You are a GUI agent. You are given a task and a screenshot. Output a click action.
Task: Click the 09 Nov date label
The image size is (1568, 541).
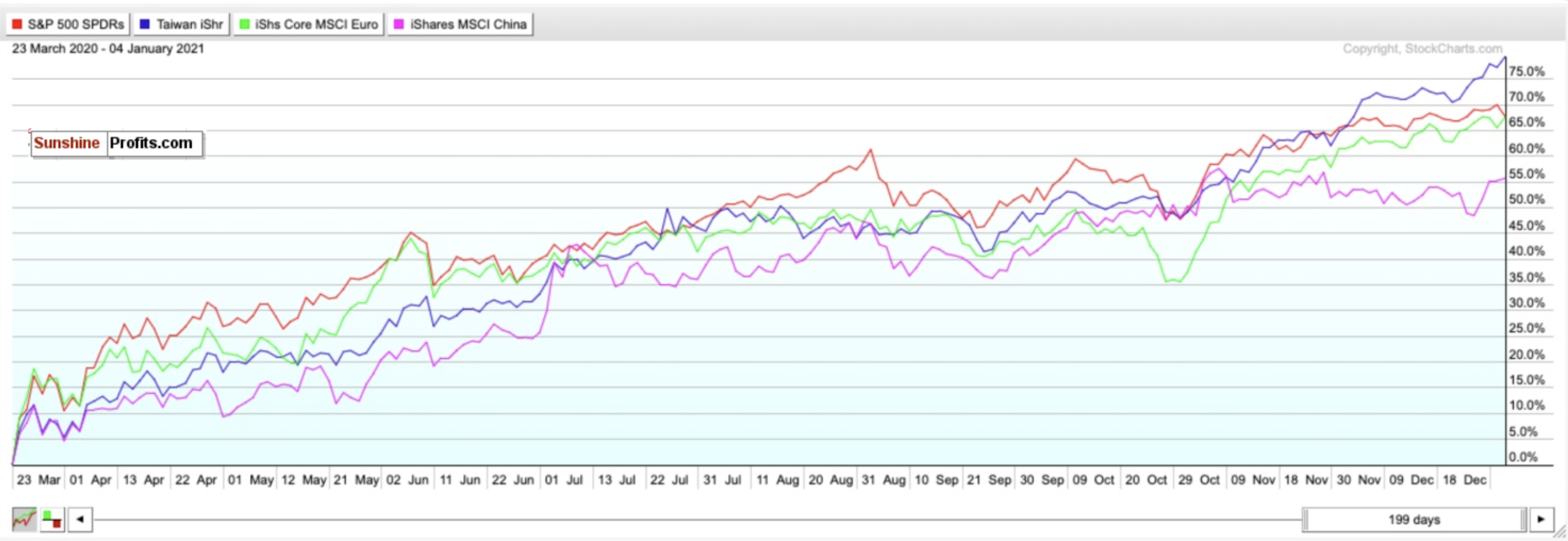coord(1253,480)
